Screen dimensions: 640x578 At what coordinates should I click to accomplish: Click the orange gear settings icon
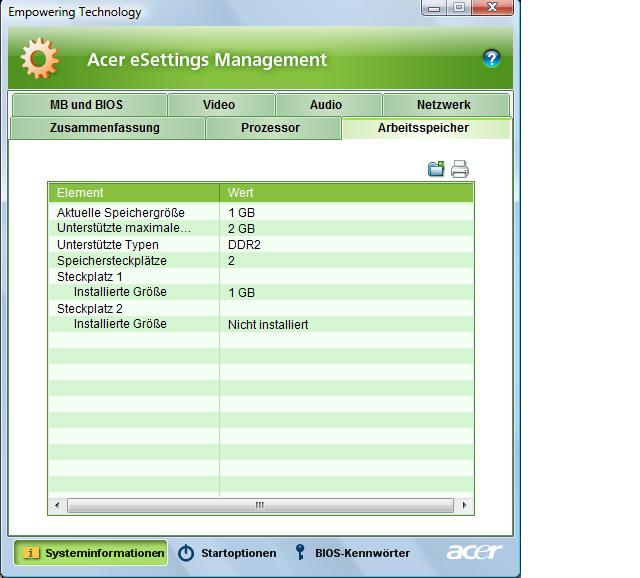click(x=40, y=58)
